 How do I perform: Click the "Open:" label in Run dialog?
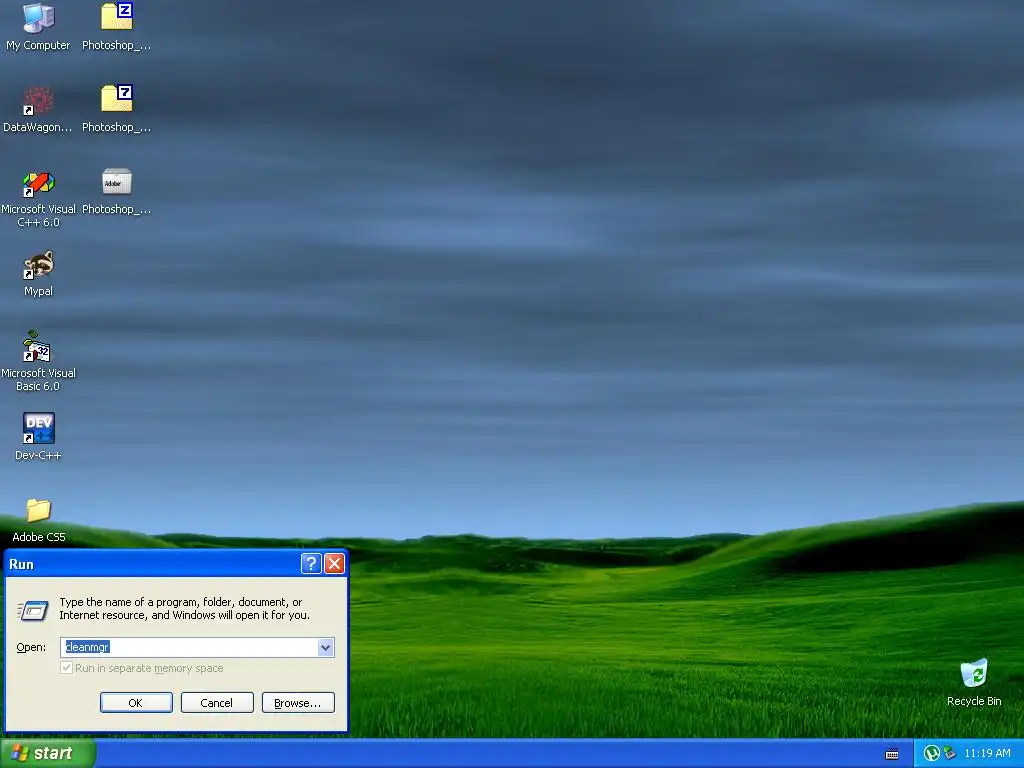(31, 647)
